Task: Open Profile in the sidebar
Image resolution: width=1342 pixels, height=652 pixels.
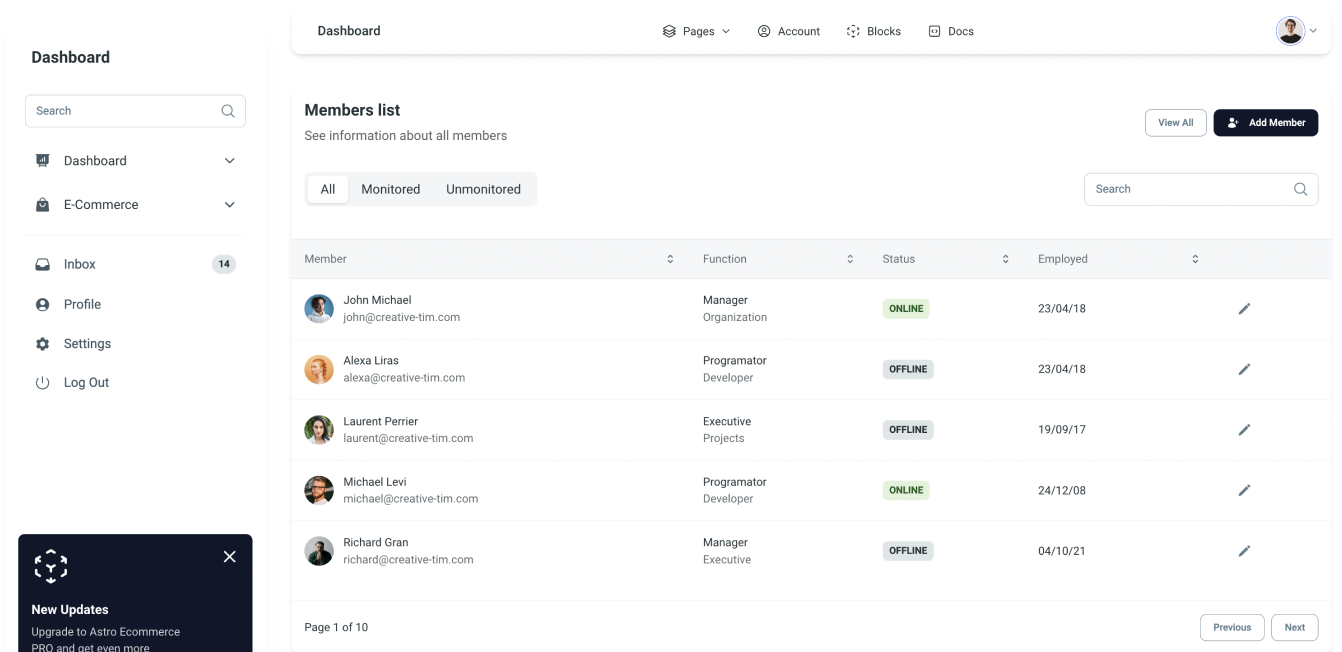Action: click(x=135, y=305)
